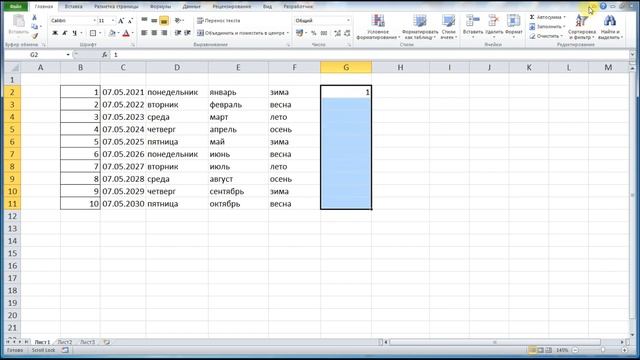640x360 pixels.
Task: Select sheet tab Лист3
Action: [x=87, y=342]
